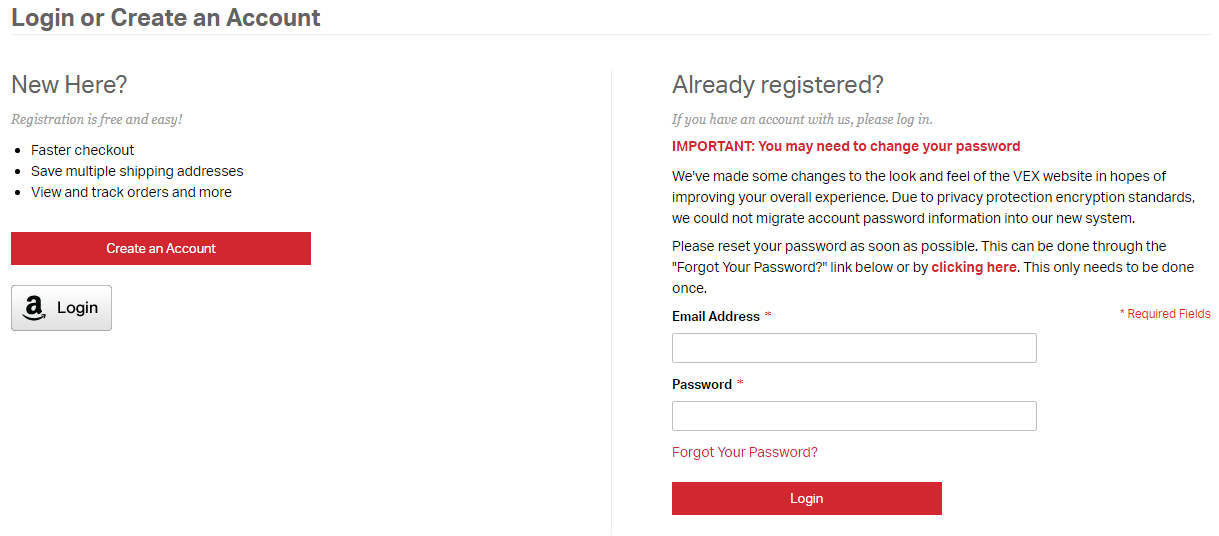Click the Amazon logo icon

coord(35,308)
